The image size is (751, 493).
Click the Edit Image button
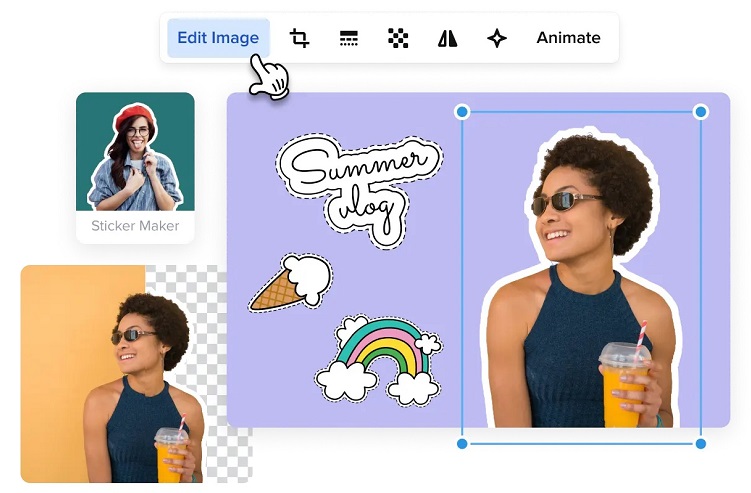[218, 38]
